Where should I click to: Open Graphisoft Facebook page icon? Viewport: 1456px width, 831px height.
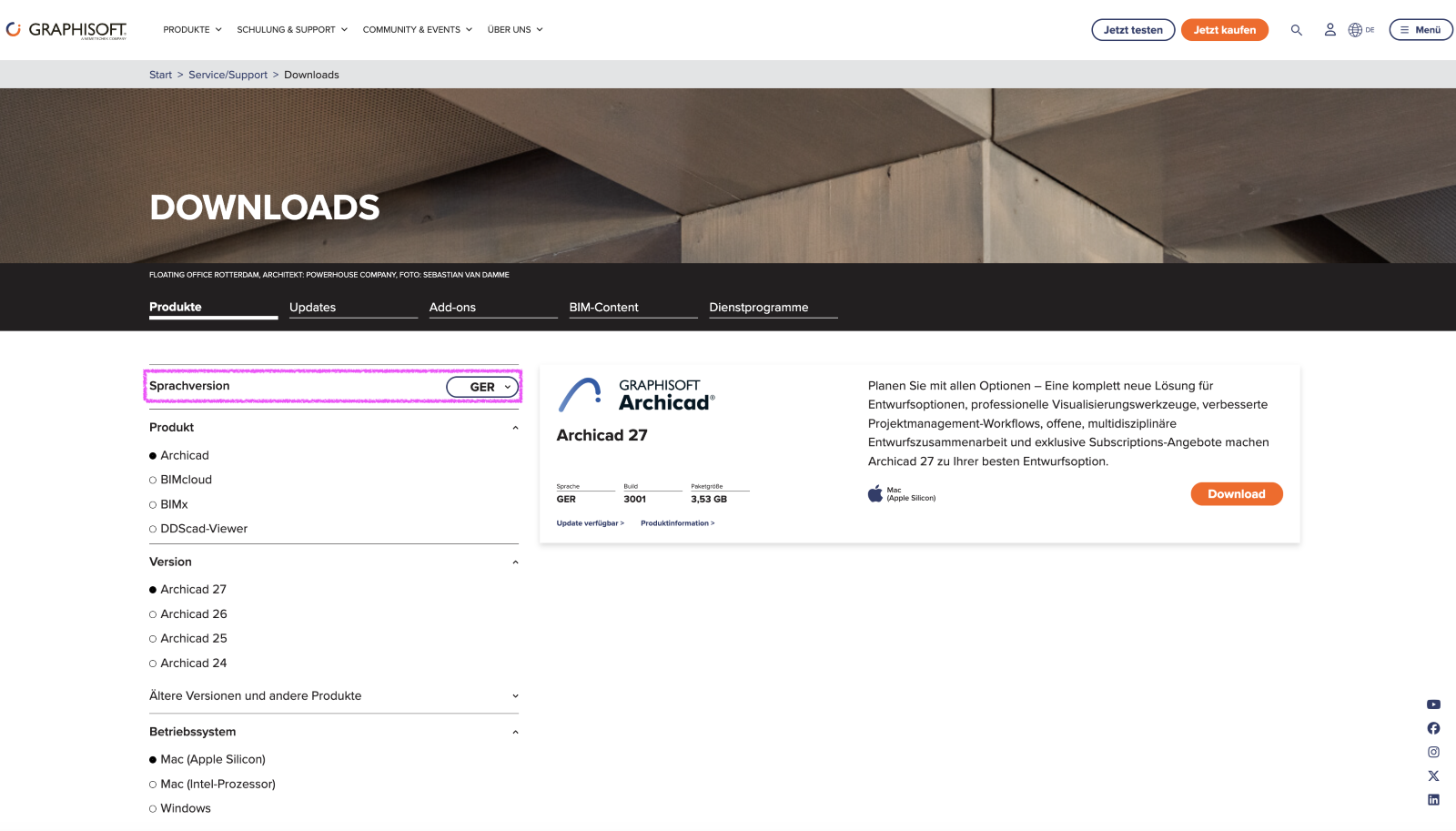coord(1433,728)
